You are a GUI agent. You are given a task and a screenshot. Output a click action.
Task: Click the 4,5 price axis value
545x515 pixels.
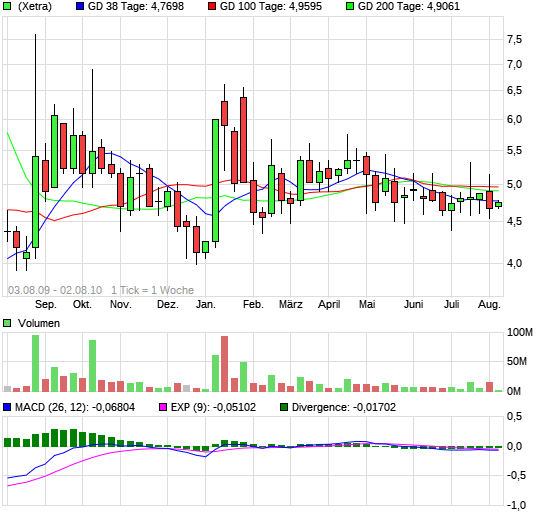point(514,221)
